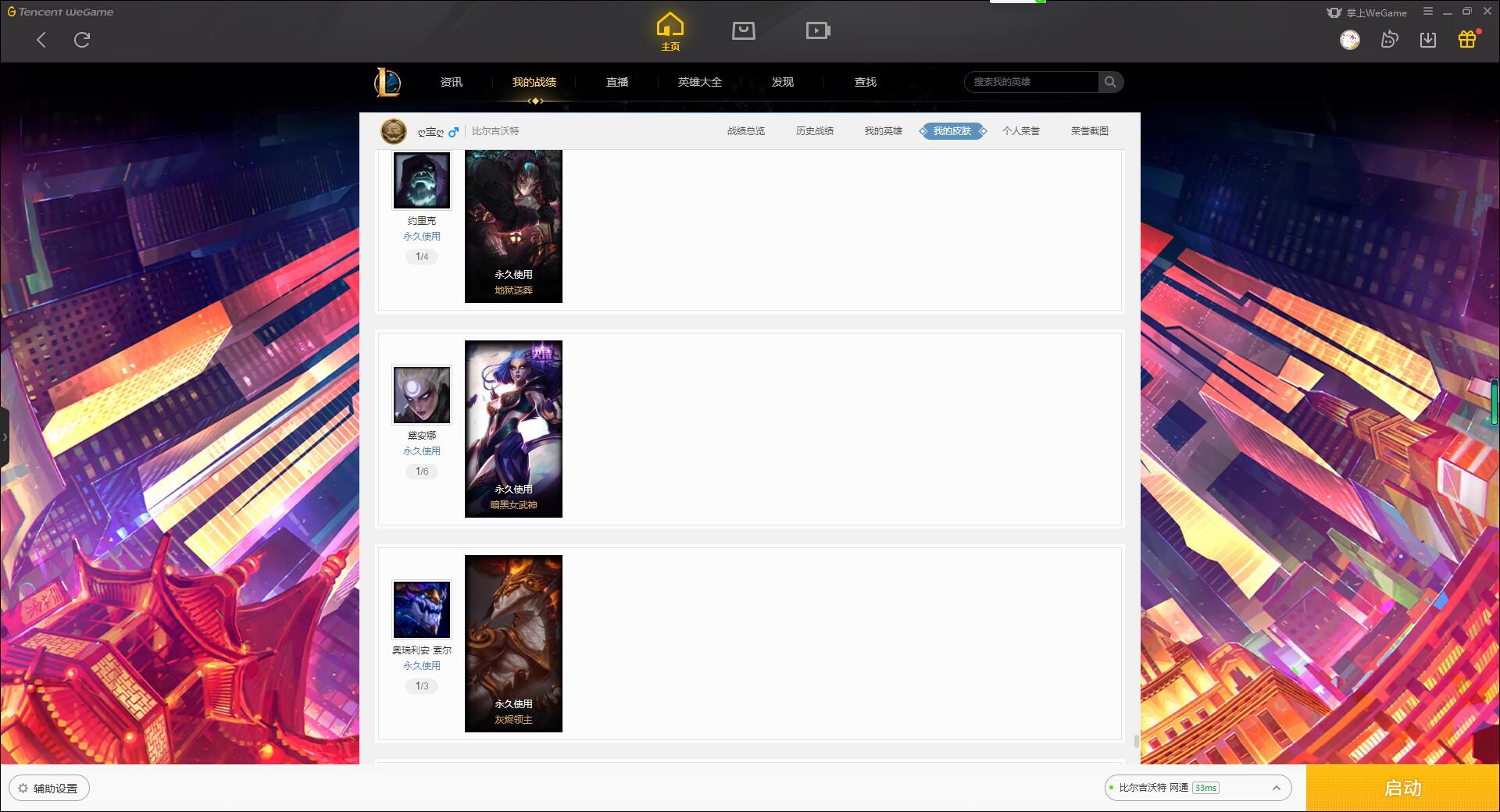The image size is (1500, 812).
Task: Click the 1/3 skin count badge
Action: (422, 686)
